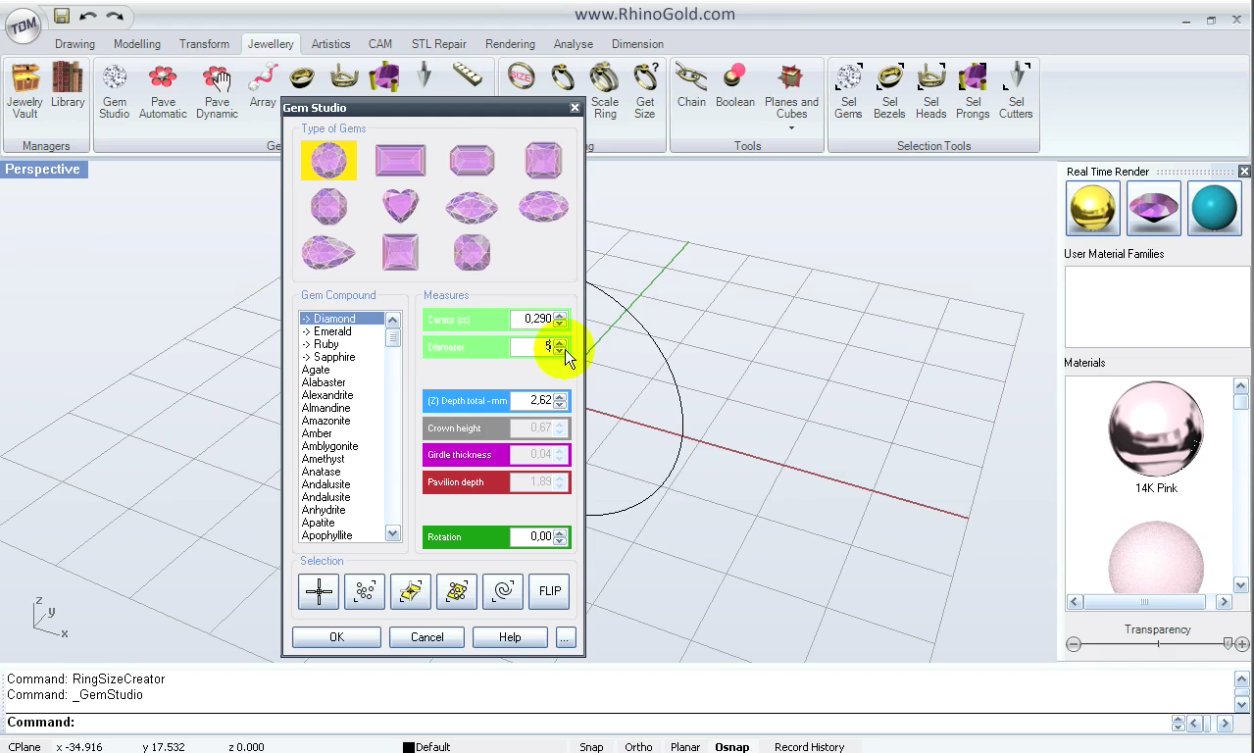This screenshot has width=1254, height=753.
Task: Click the Undo arrow in title bar
Action: (88, 16)
